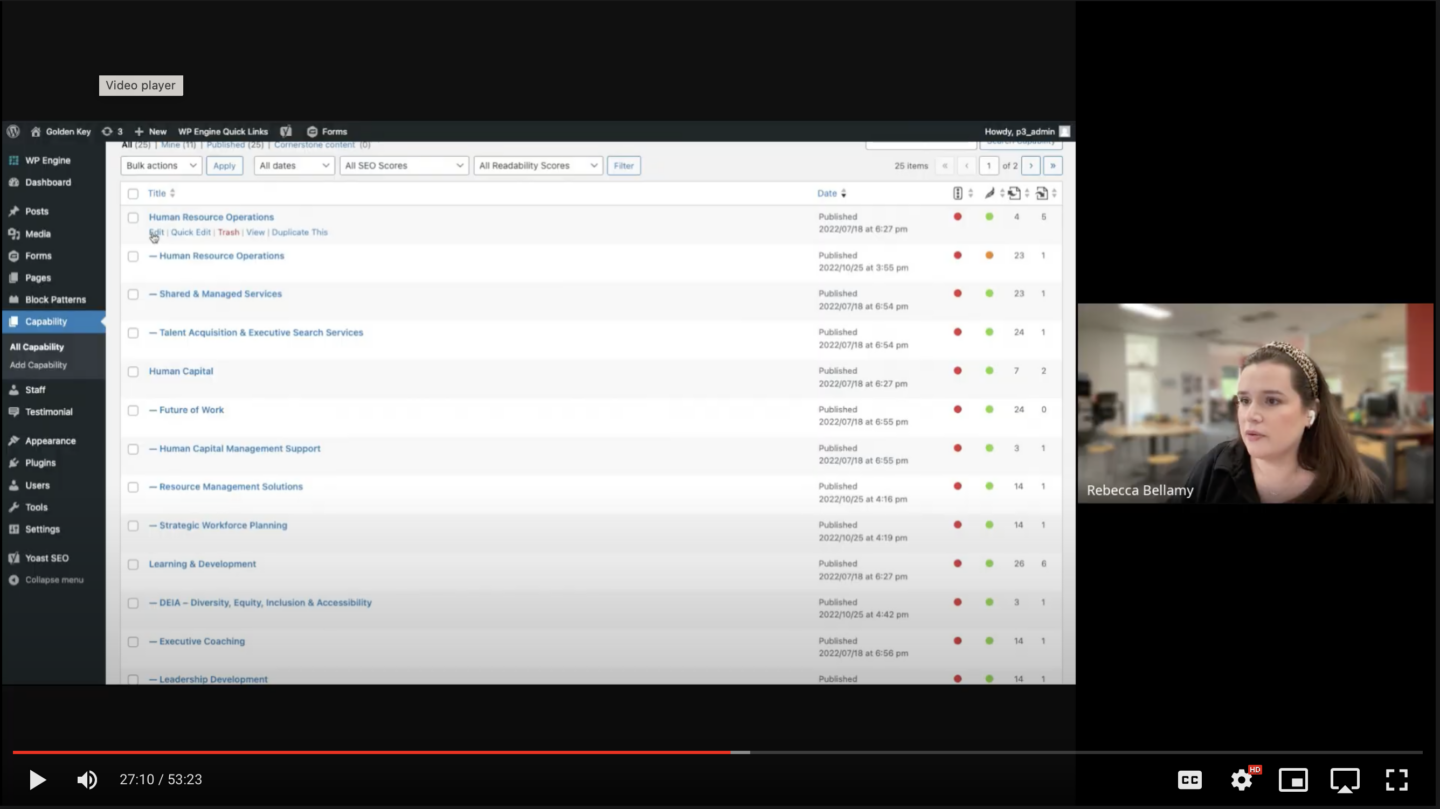Open Forms in the sidebar
This screenshot has width=1440, height=809.
point(38,255)
